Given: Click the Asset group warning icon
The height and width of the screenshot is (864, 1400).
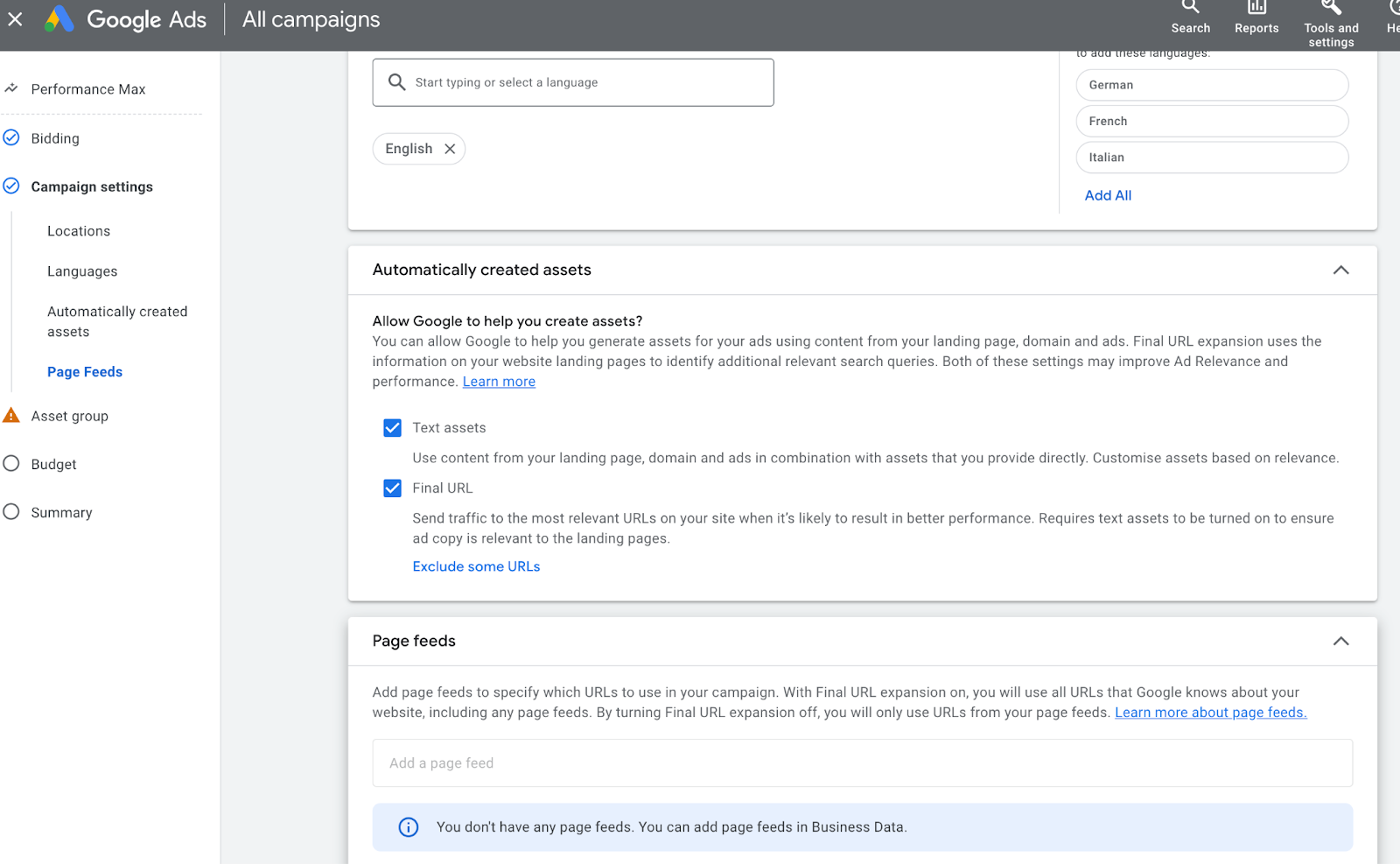Looking at the screenshot, I should tap(11, 416).
